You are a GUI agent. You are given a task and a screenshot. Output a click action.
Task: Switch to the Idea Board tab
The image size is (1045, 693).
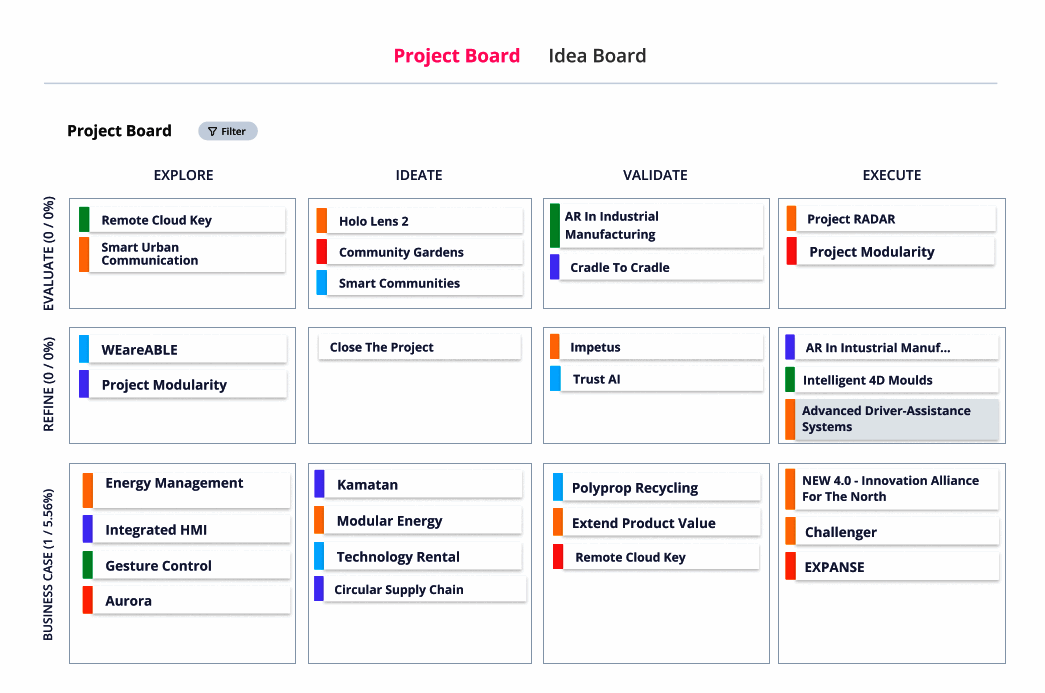(597, 56)
